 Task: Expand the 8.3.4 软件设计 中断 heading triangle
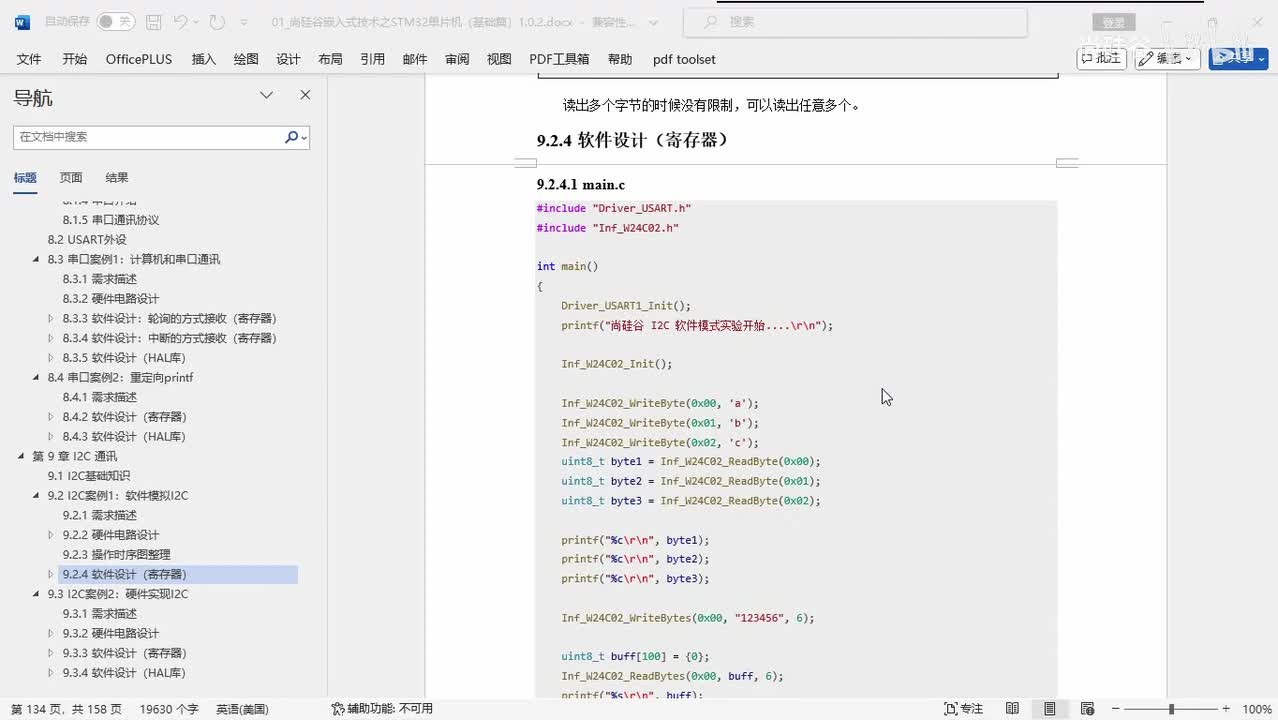coord(52,338)
